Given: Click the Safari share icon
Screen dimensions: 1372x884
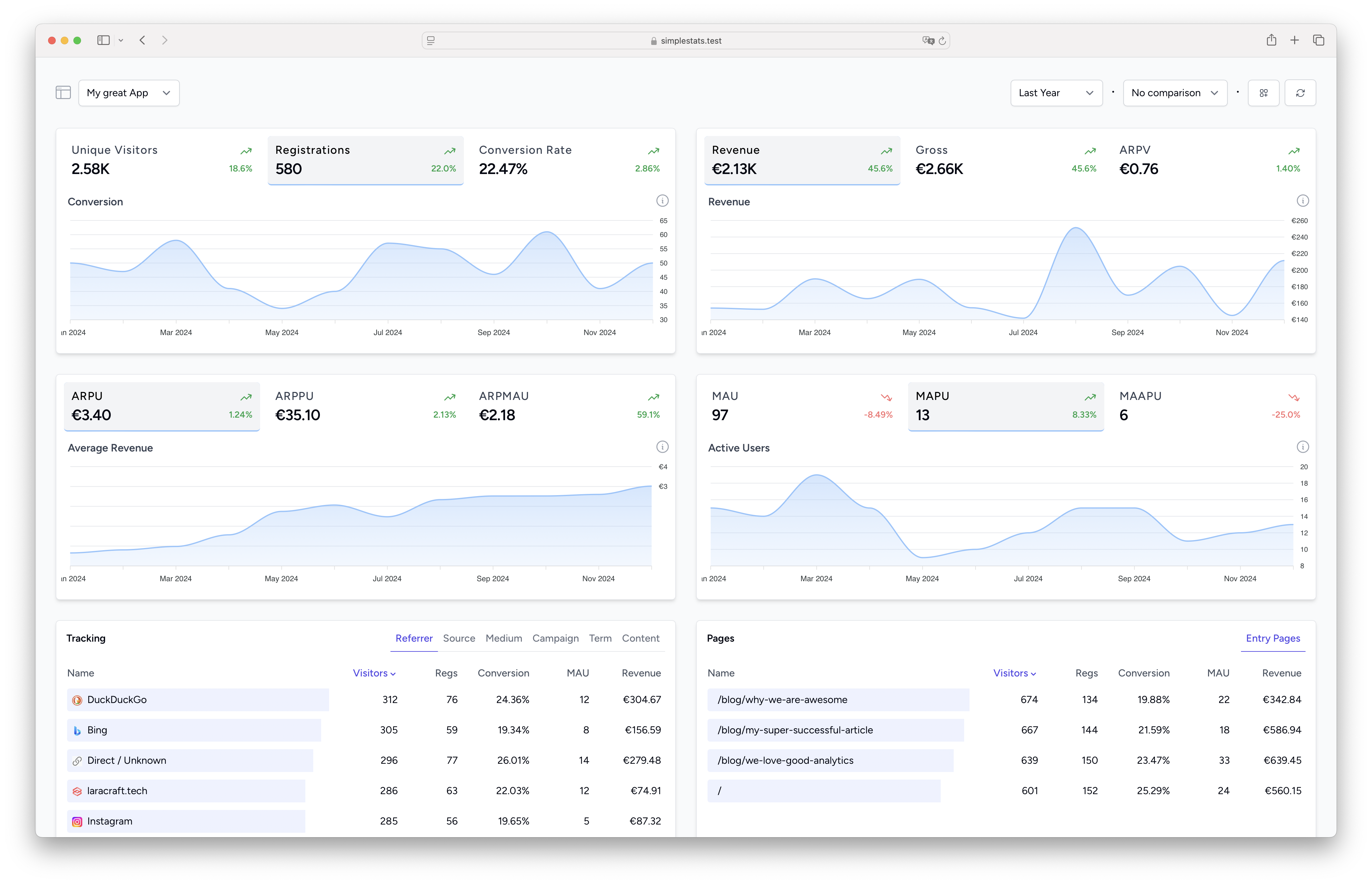Looking at the screenshot, I should [1271, 40].
